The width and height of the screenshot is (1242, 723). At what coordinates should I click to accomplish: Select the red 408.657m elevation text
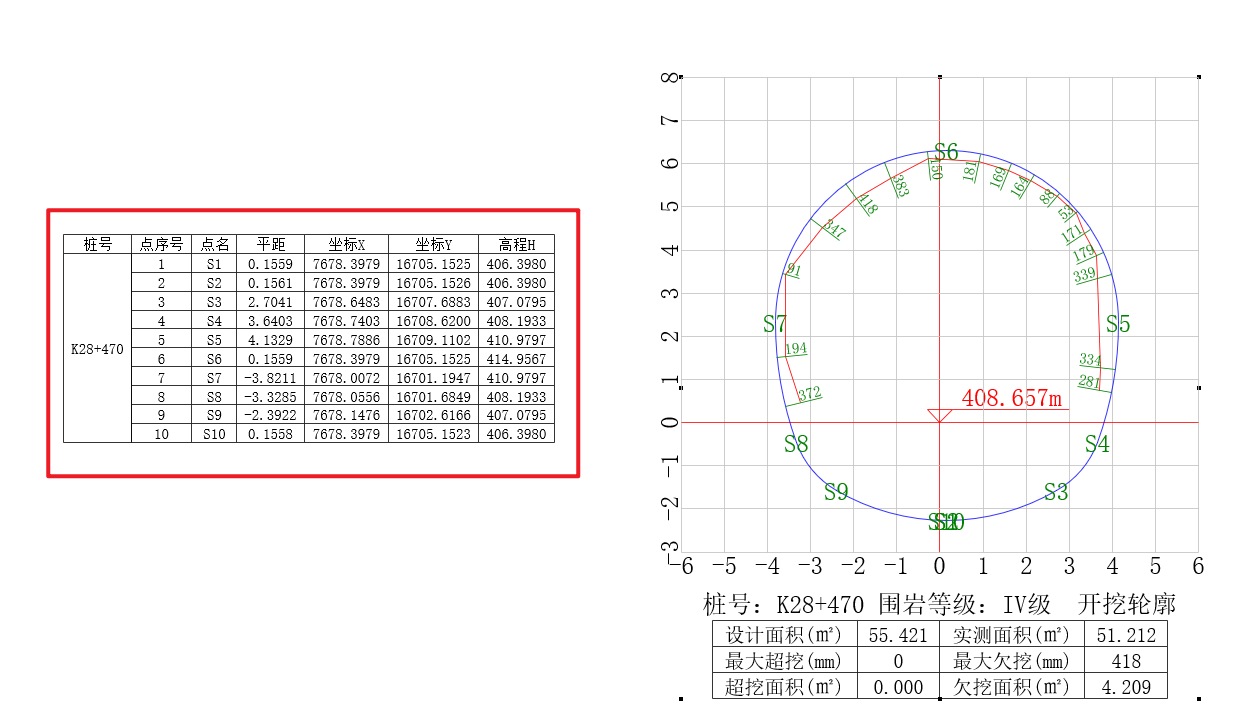tap(1011, 398)
